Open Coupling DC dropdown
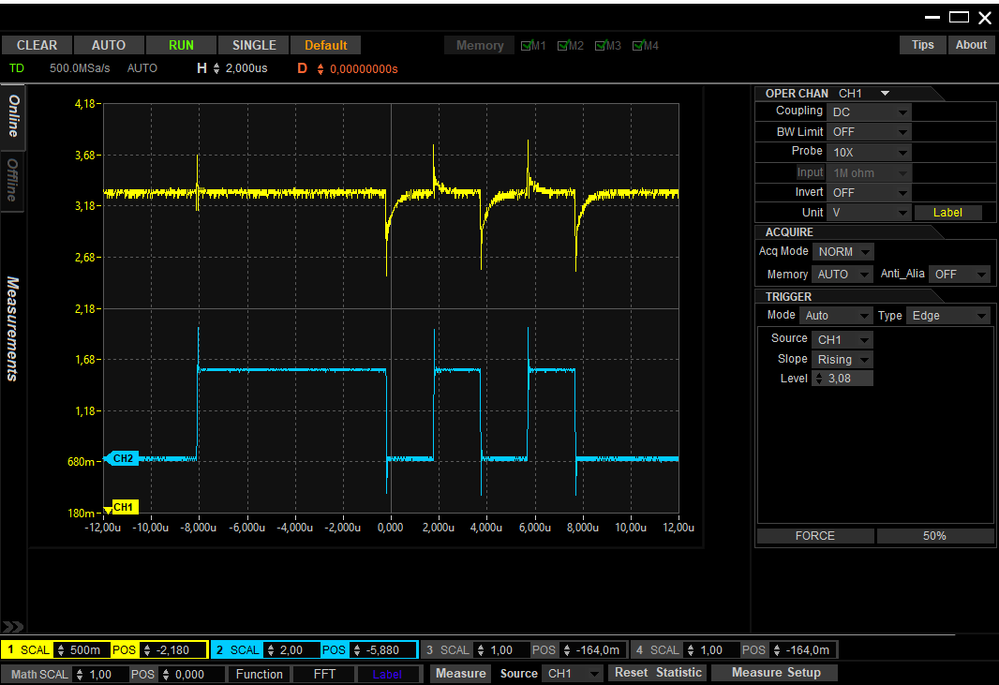 click(869, 112)
